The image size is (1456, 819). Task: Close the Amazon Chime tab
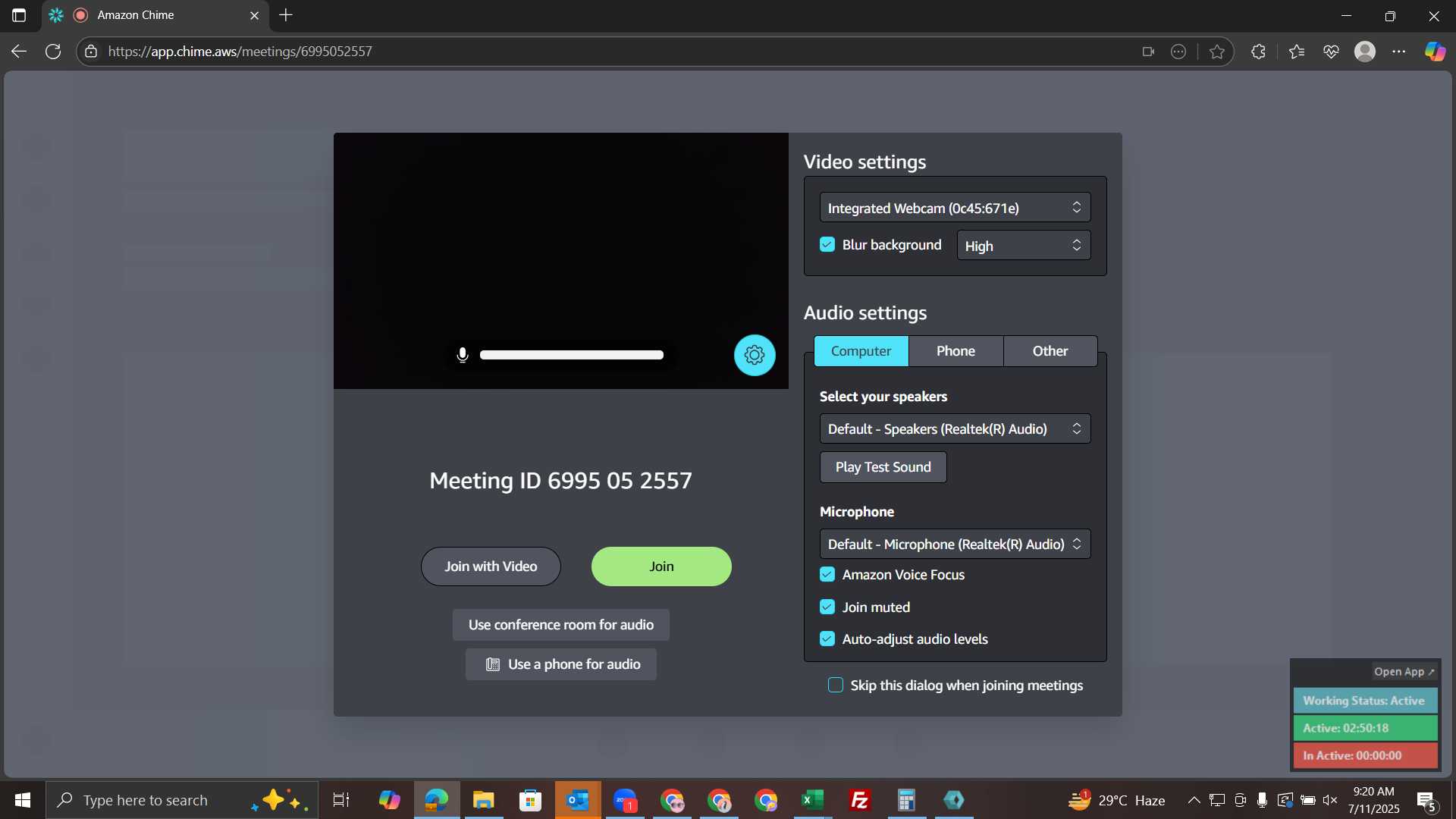click(x=254, y=15)
